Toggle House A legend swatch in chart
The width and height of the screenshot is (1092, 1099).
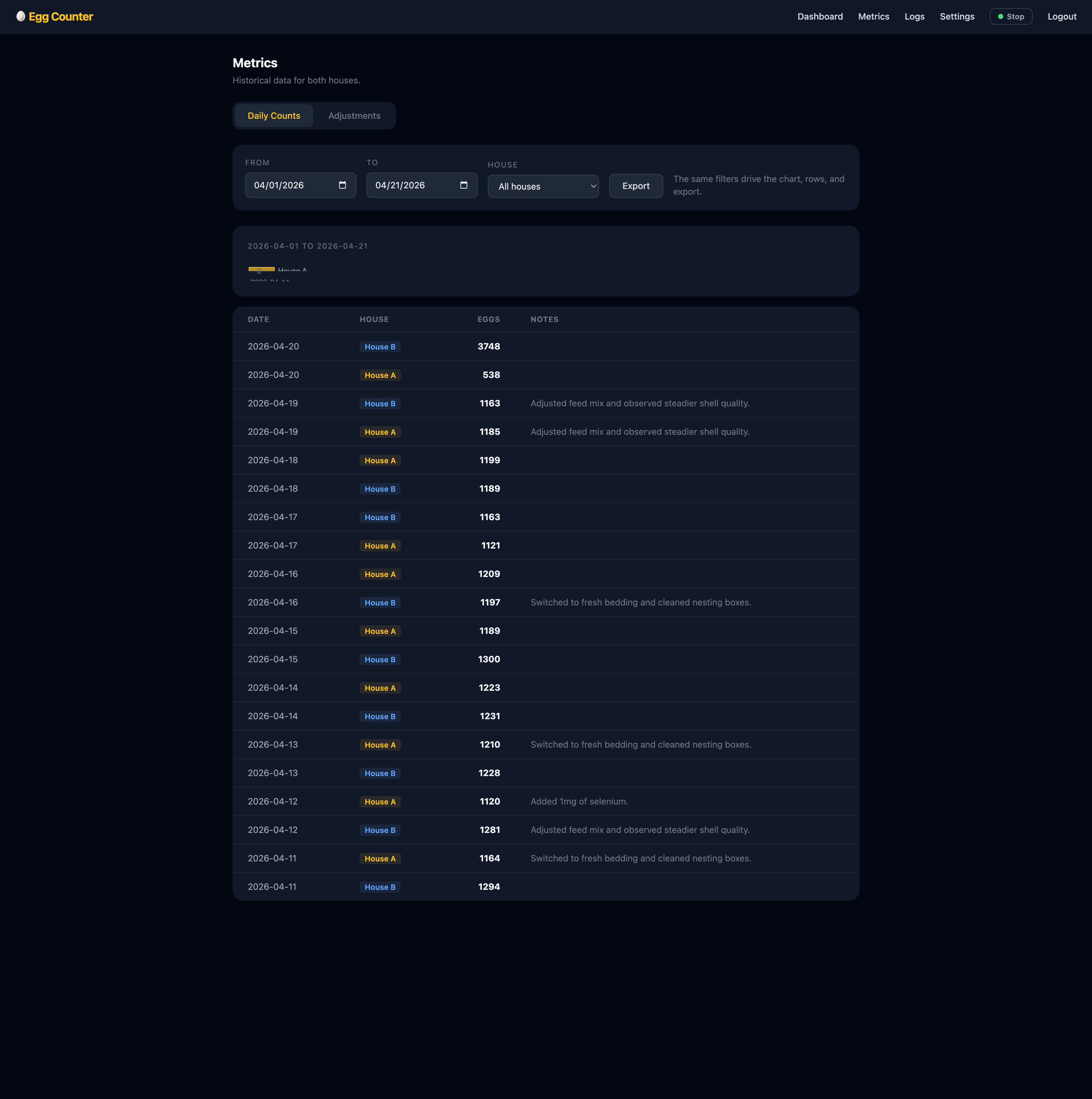coord(262,269)
